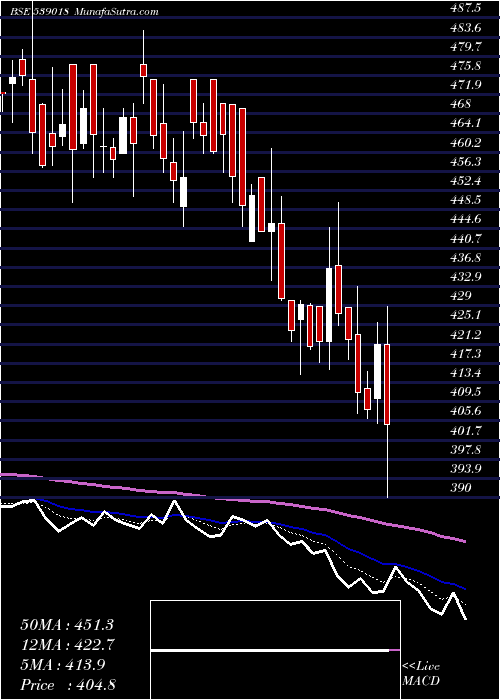Viewport: 500px width, 700px height.
Task: Click the 421.2 price axis label
Action: (465, 334)
